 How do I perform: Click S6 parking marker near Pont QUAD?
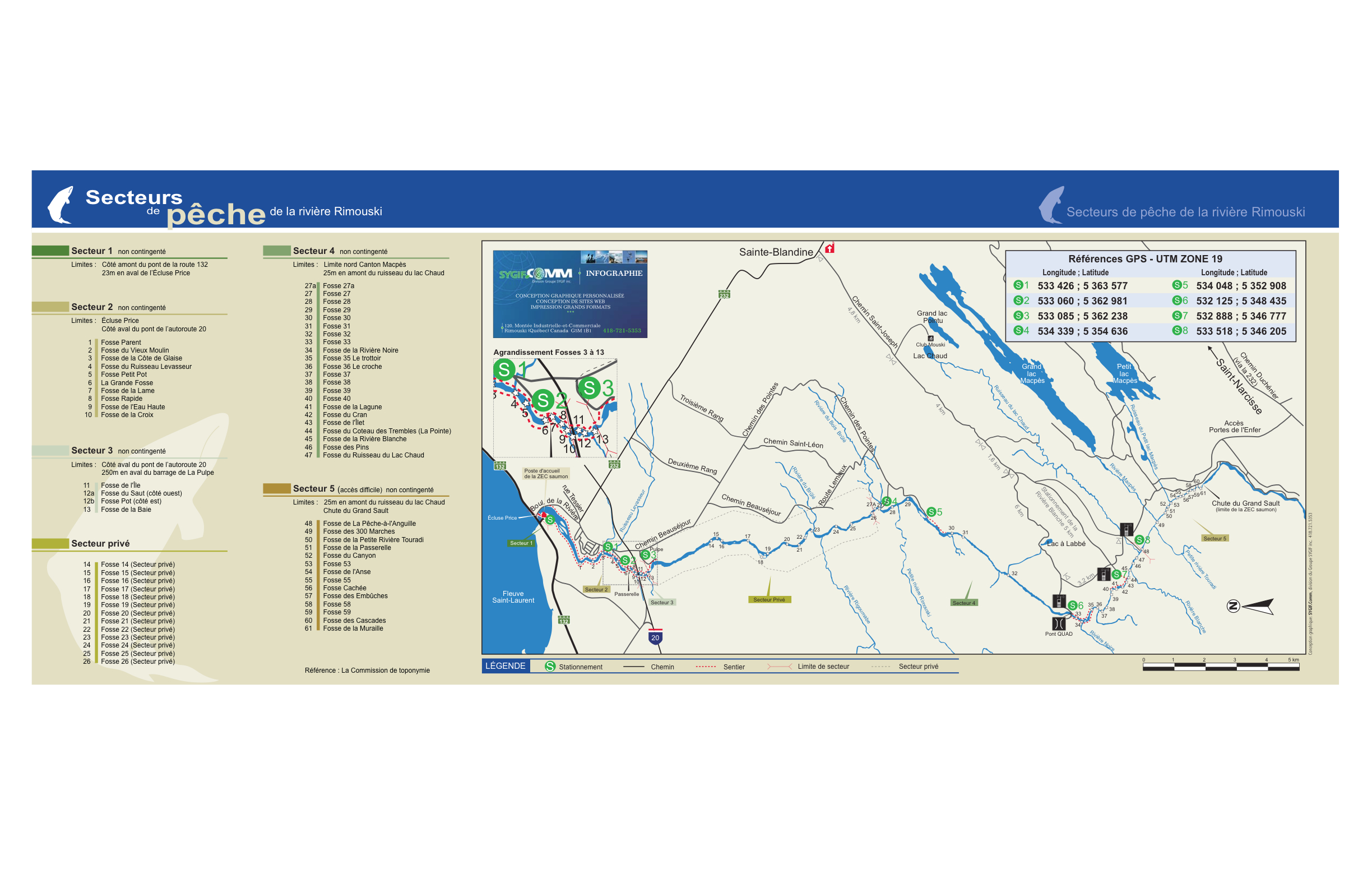pyautogui.click(x=1072, y=605)
